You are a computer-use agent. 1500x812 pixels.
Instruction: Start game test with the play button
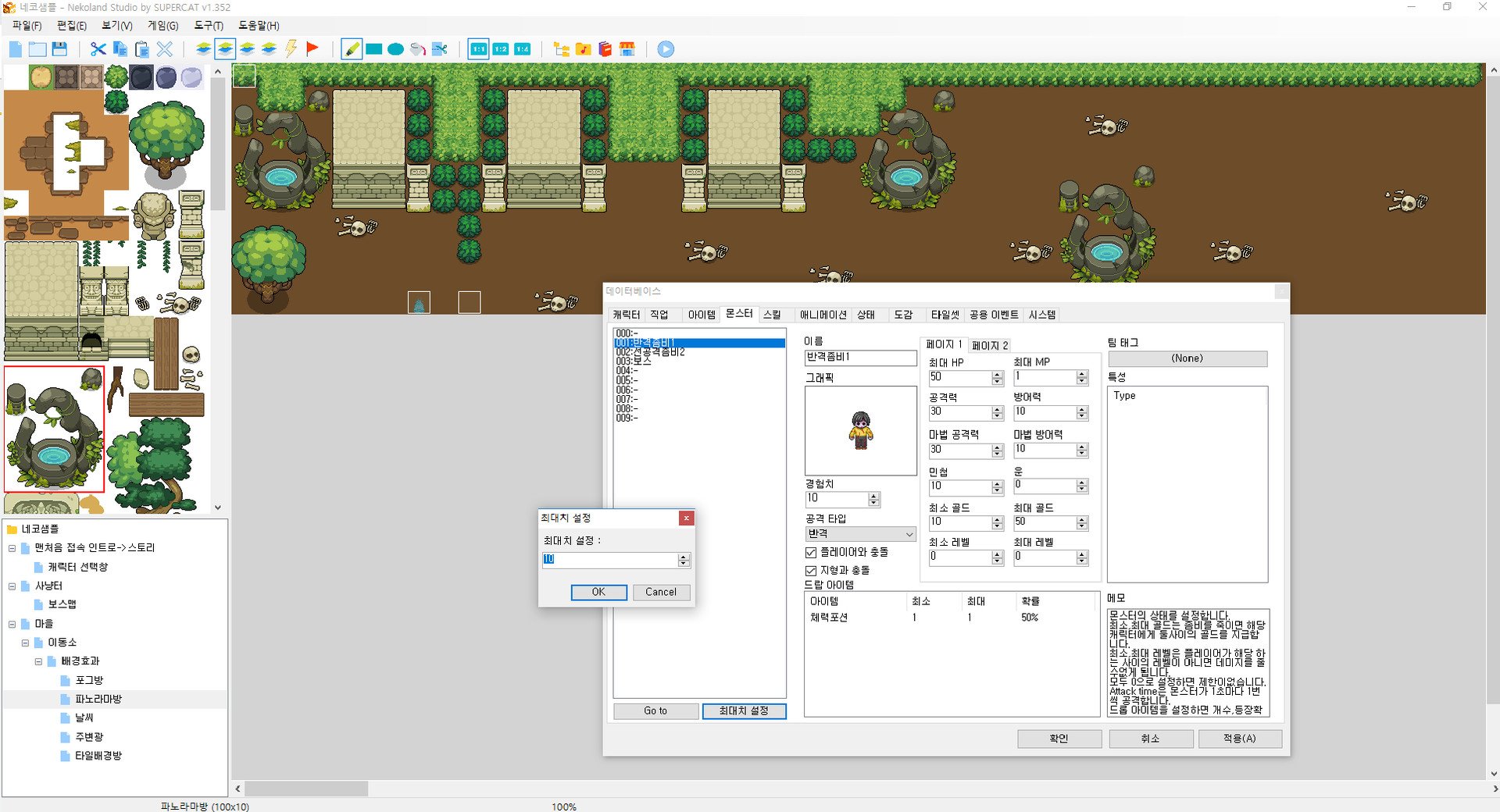coord(665,48)
